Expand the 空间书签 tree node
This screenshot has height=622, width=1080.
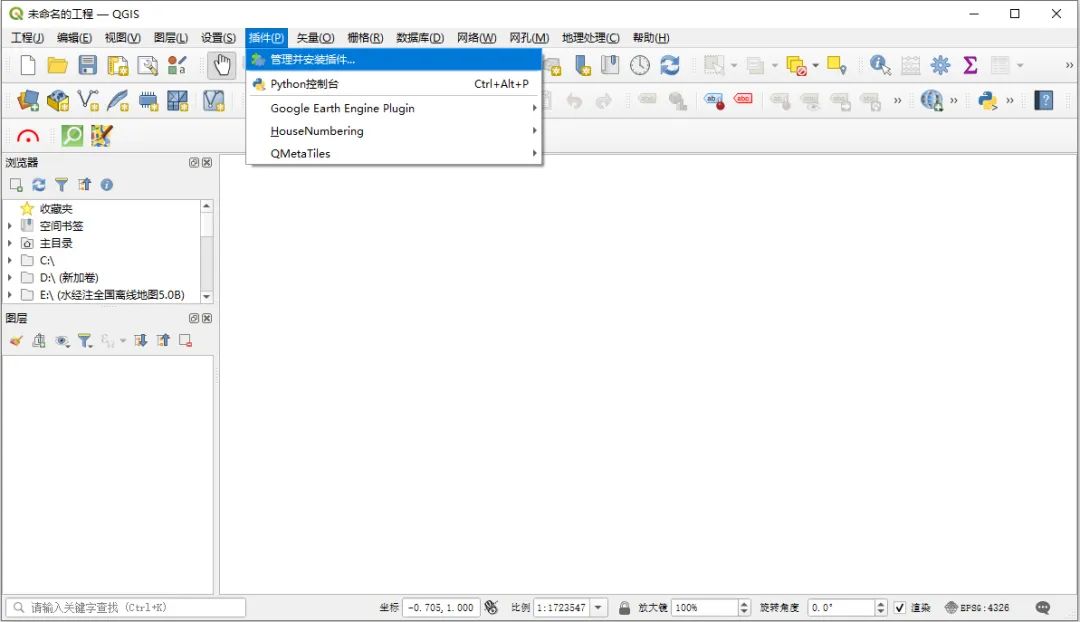10,225
